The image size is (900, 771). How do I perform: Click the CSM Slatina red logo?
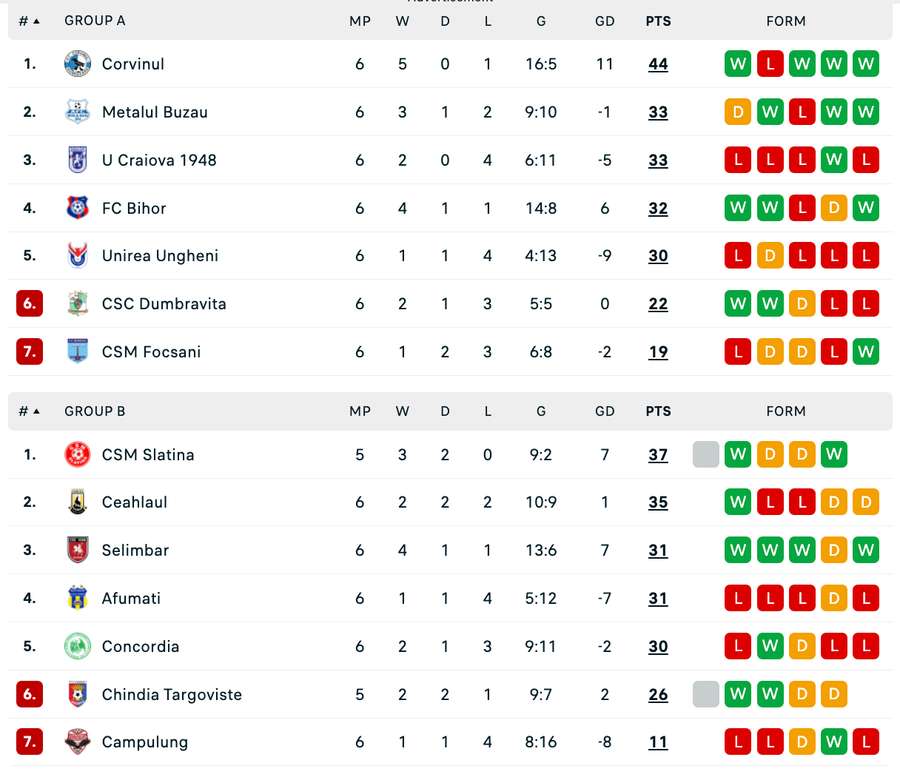pos(77,455)
